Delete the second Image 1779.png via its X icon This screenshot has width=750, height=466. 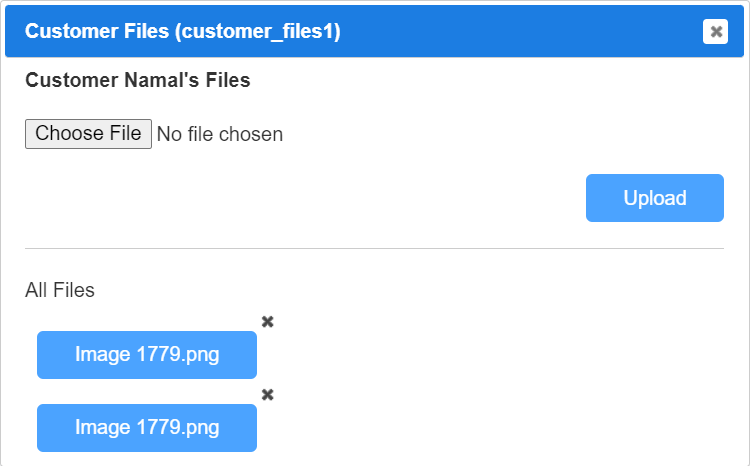click(267, 395)
